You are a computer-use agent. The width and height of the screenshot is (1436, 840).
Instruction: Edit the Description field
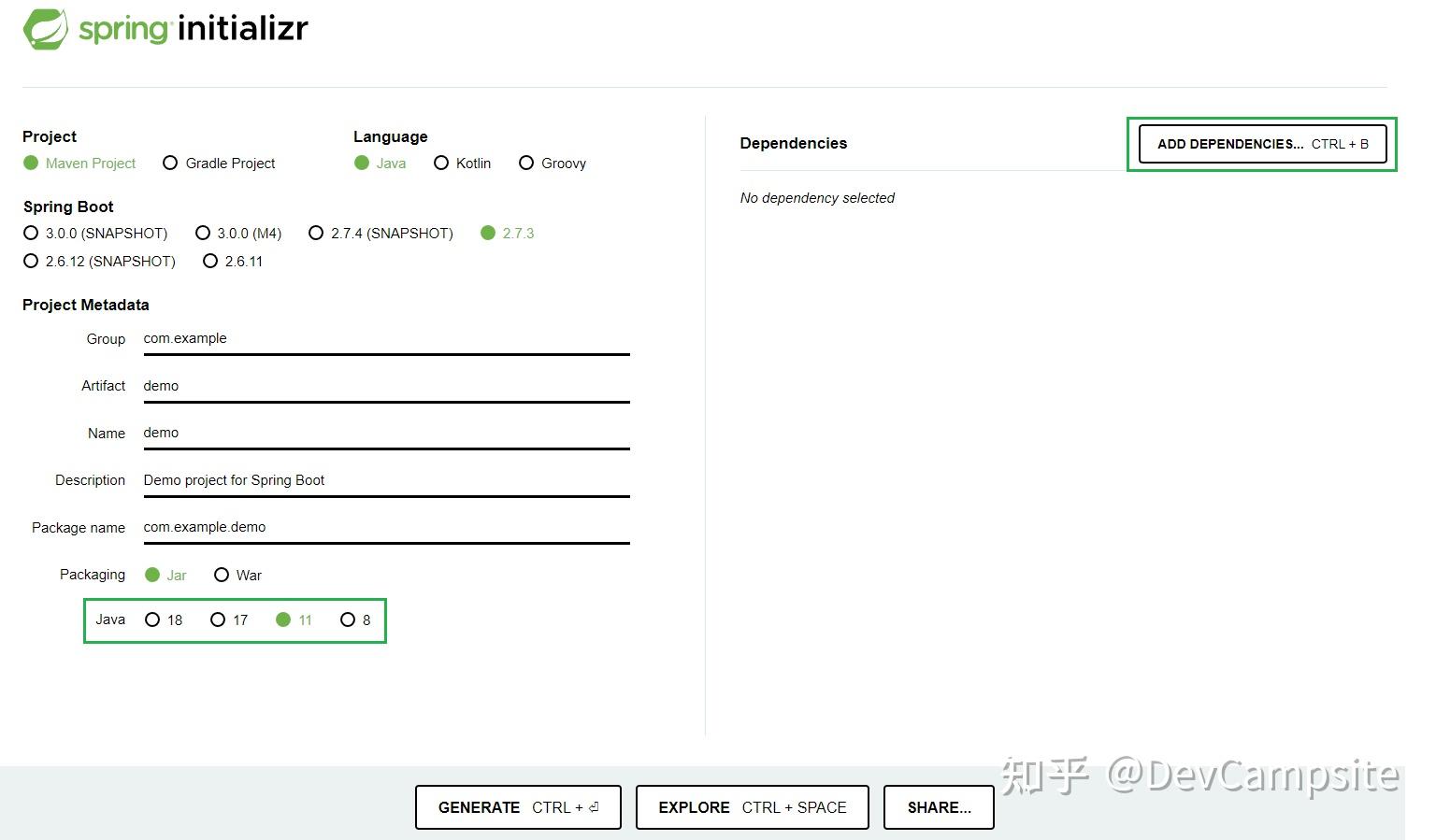(x=386, y=481)
